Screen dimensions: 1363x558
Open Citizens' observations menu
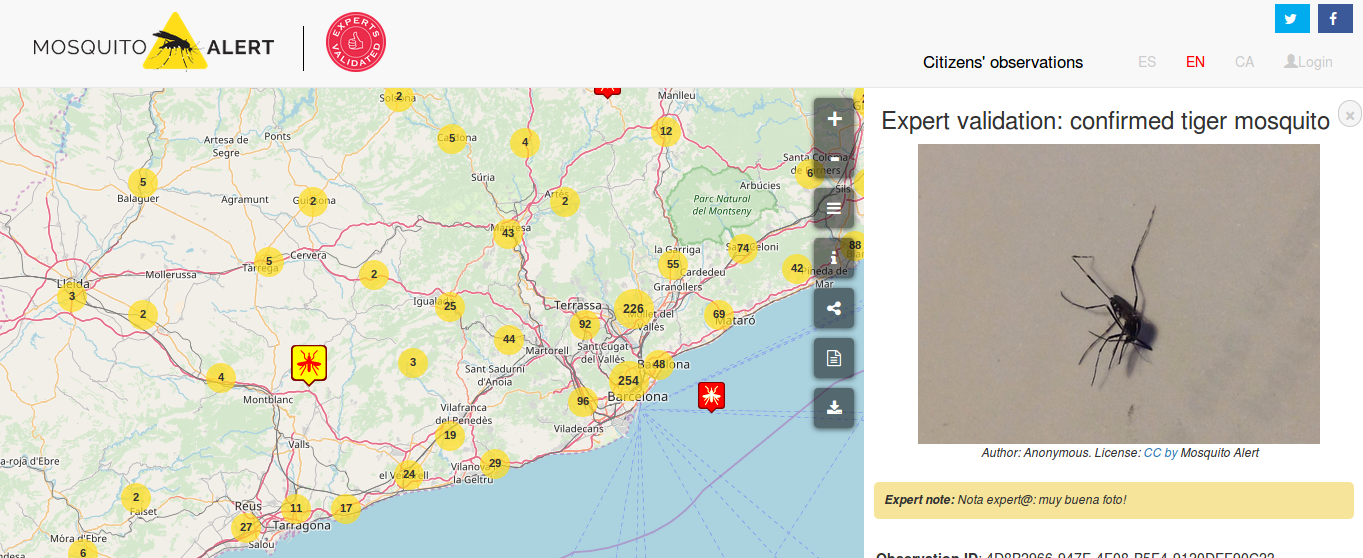(x=1003, y=62)
